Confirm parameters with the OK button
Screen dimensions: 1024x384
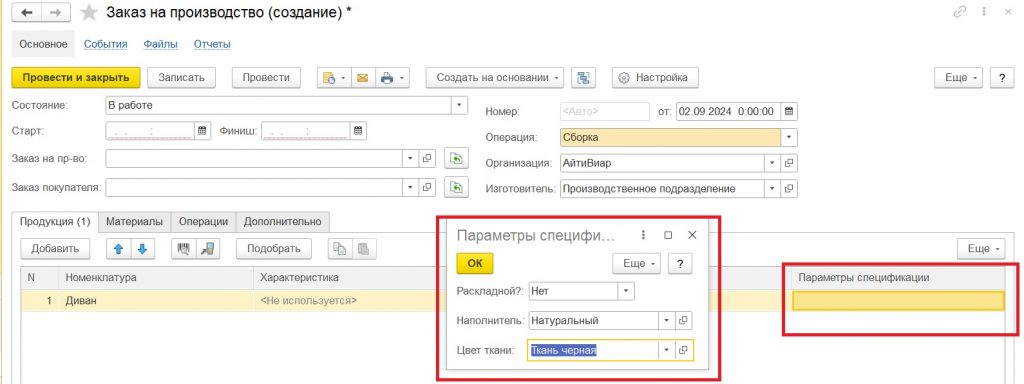pos(475,263)
